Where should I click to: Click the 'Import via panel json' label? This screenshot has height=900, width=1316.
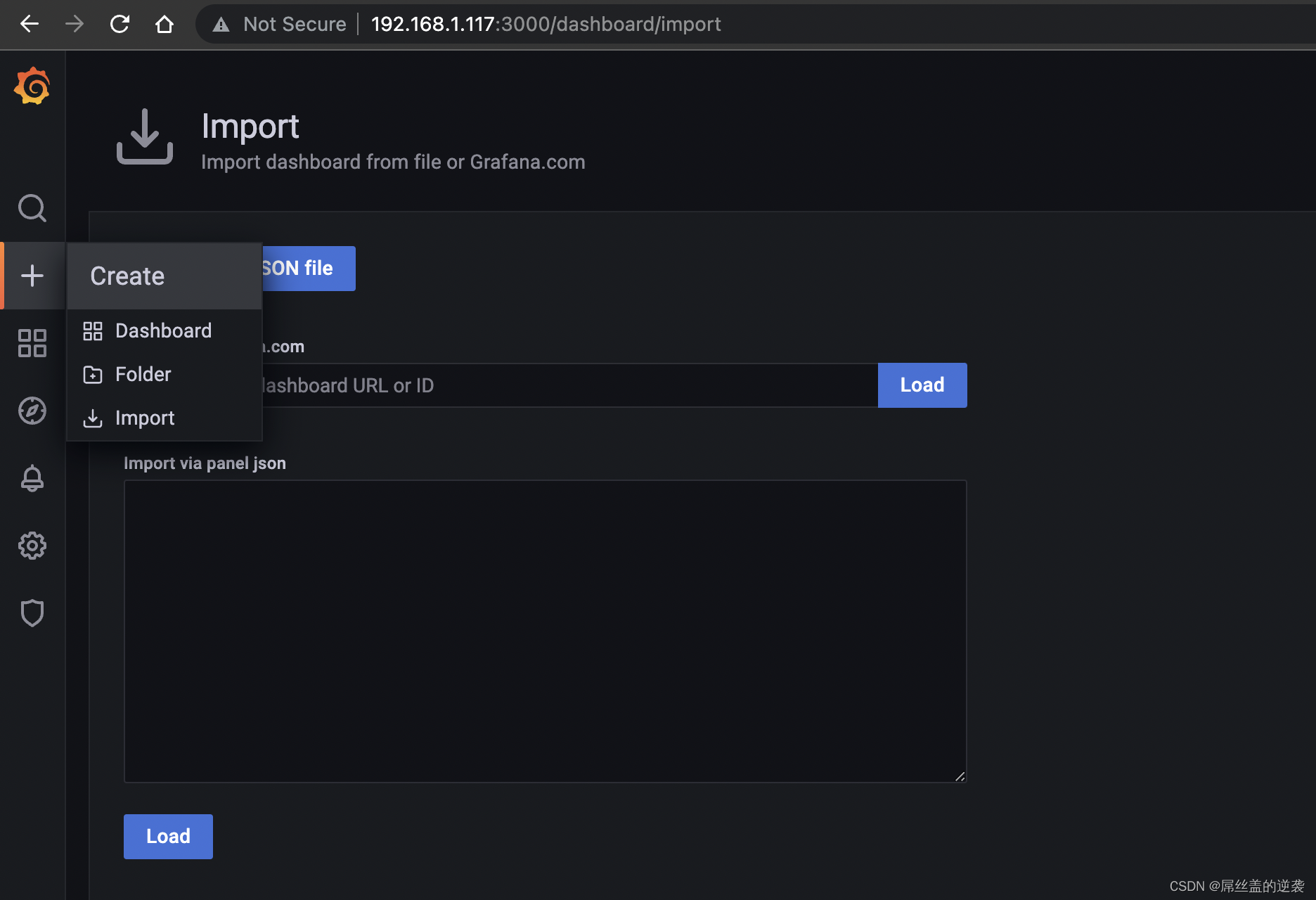click(205, 463)
